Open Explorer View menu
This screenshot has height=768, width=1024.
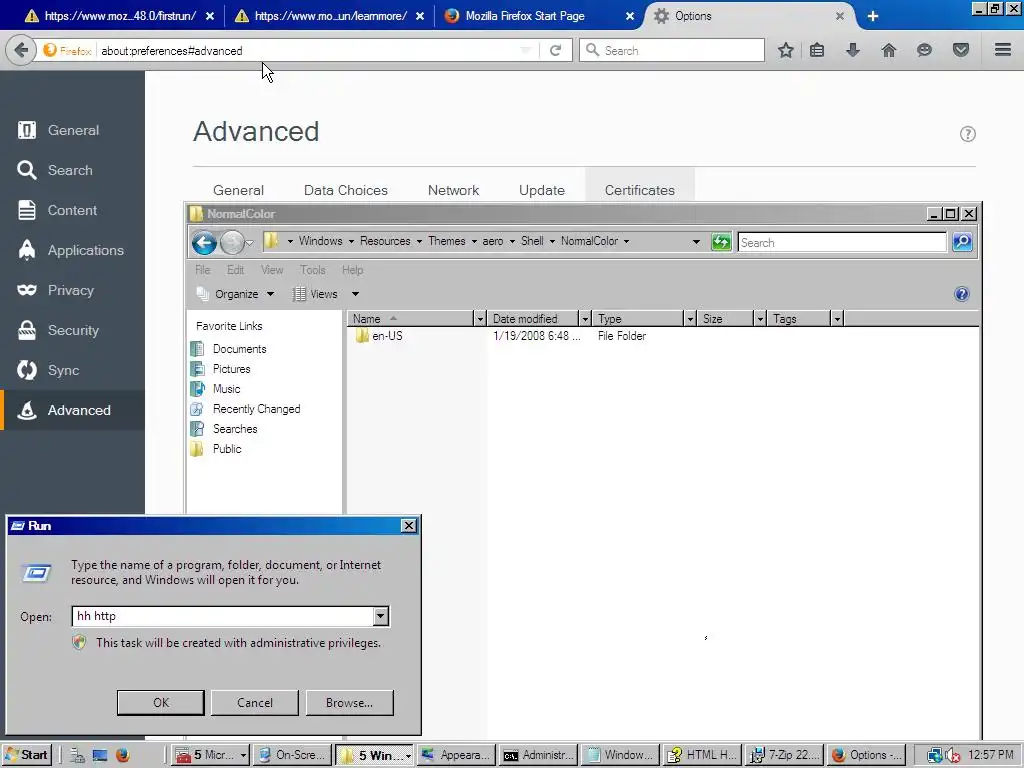(272, 270)
